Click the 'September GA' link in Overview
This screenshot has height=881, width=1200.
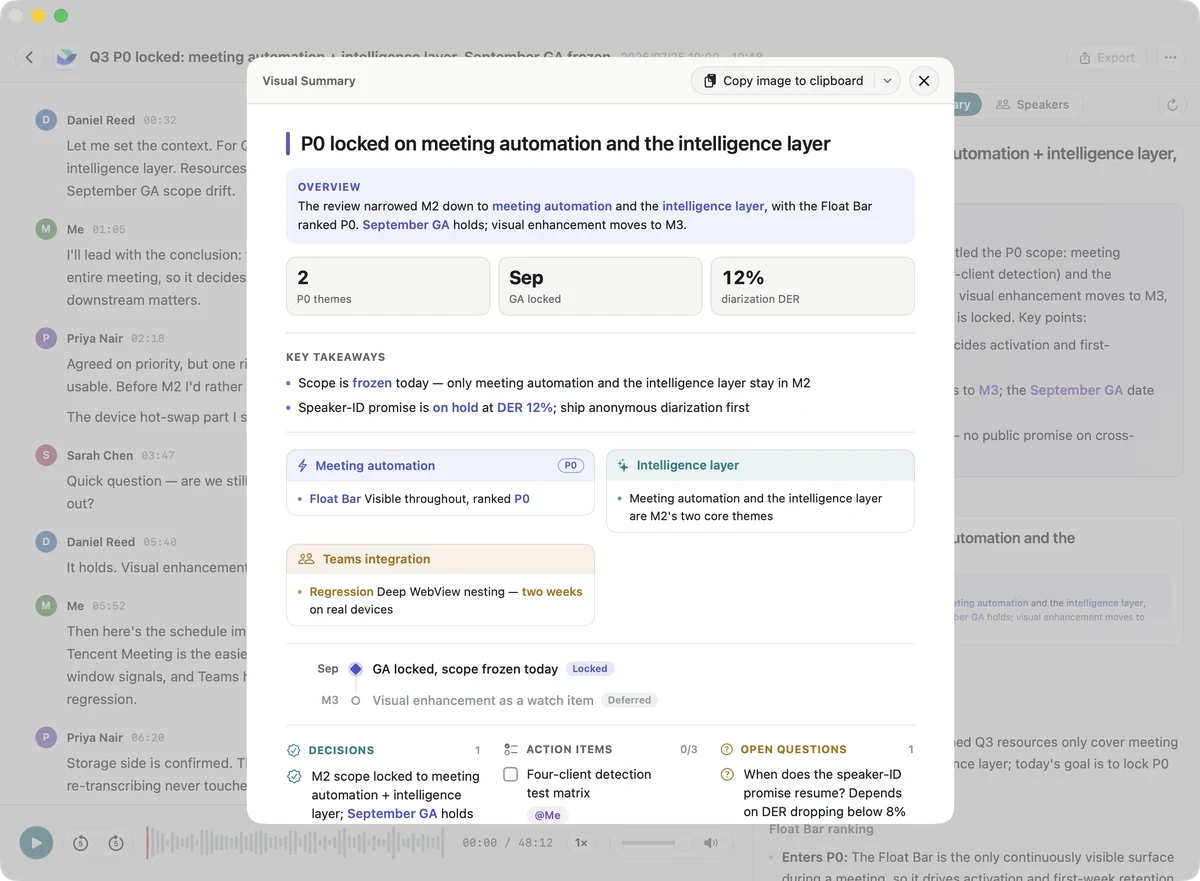click(406, 225)
